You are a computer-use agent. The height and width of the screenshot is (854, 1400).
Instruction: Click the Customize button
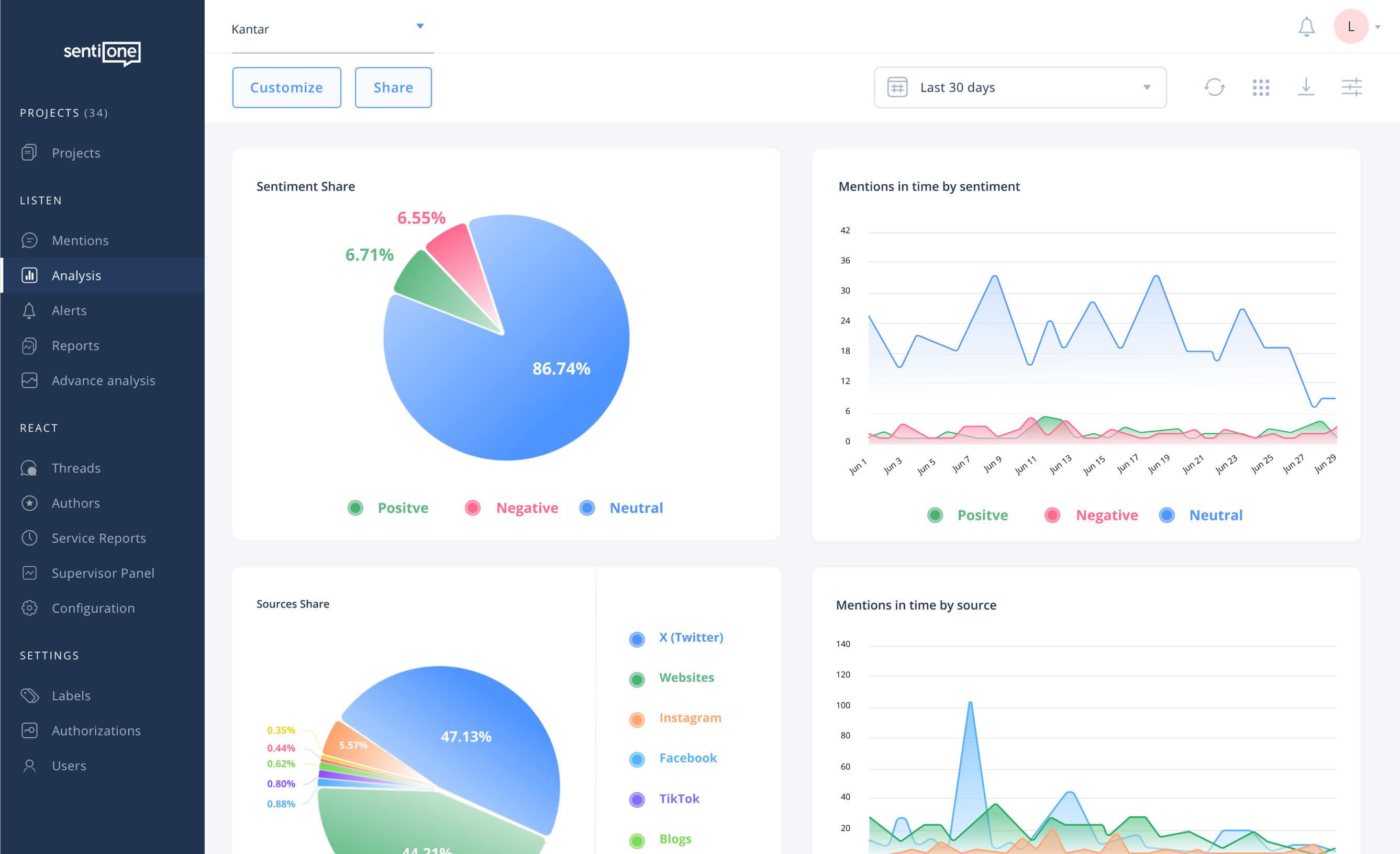pyautogui.click(x=286, y=87)
